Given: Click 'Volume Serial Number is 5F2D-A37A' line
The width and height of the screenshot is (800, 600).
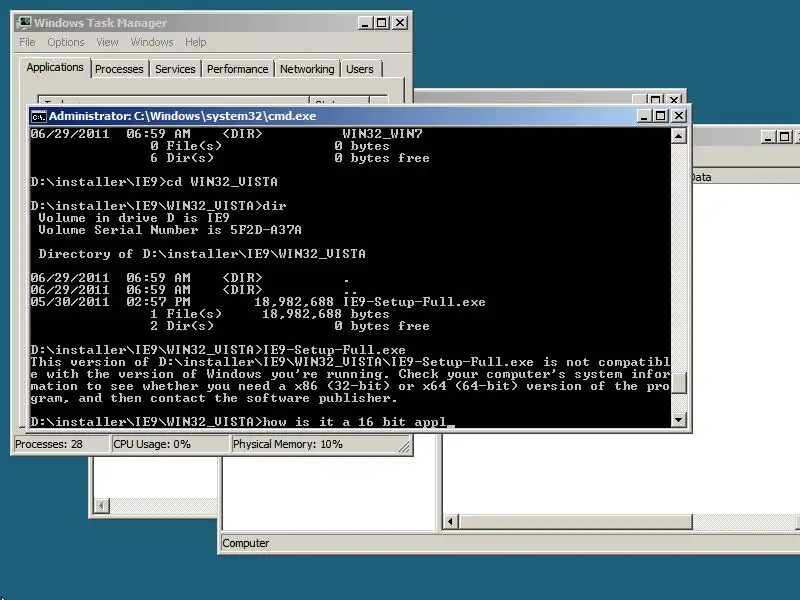Looking at the screenshot, I should [170, 230].
